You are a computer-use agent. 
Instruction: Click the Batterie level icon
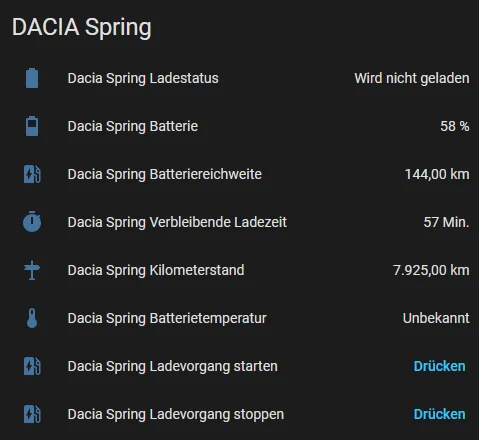(32, 126)
